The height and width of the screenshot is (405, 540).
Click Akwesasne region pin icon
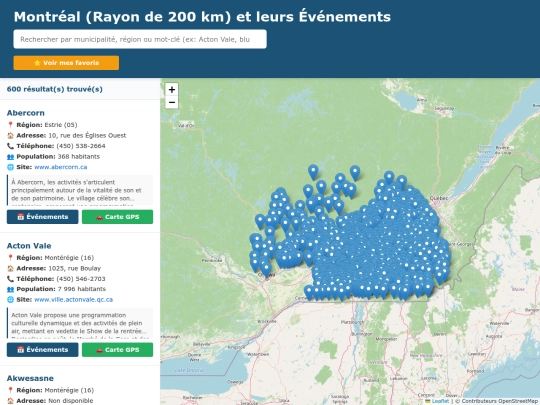pos(10,390)
